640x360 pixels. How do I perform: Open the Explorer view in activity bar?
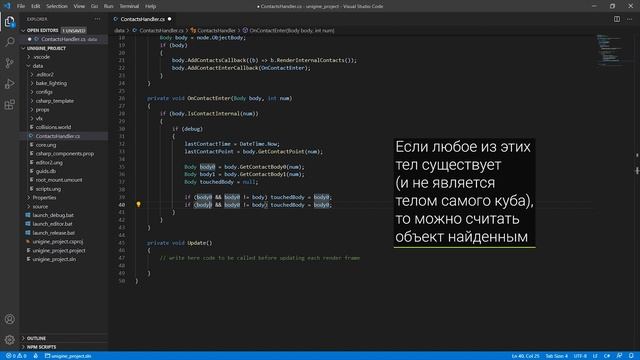pos(9,22)
